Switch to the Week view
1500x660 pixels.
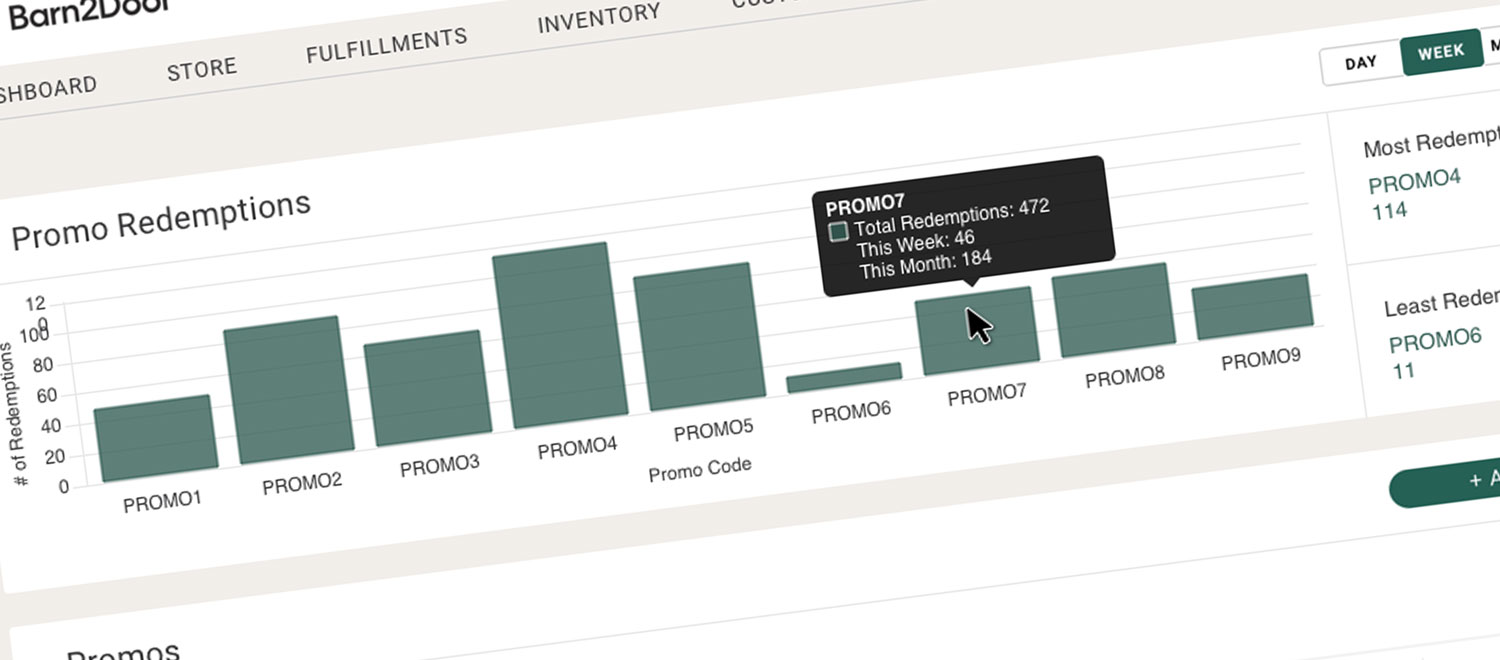click(1441, 50)
